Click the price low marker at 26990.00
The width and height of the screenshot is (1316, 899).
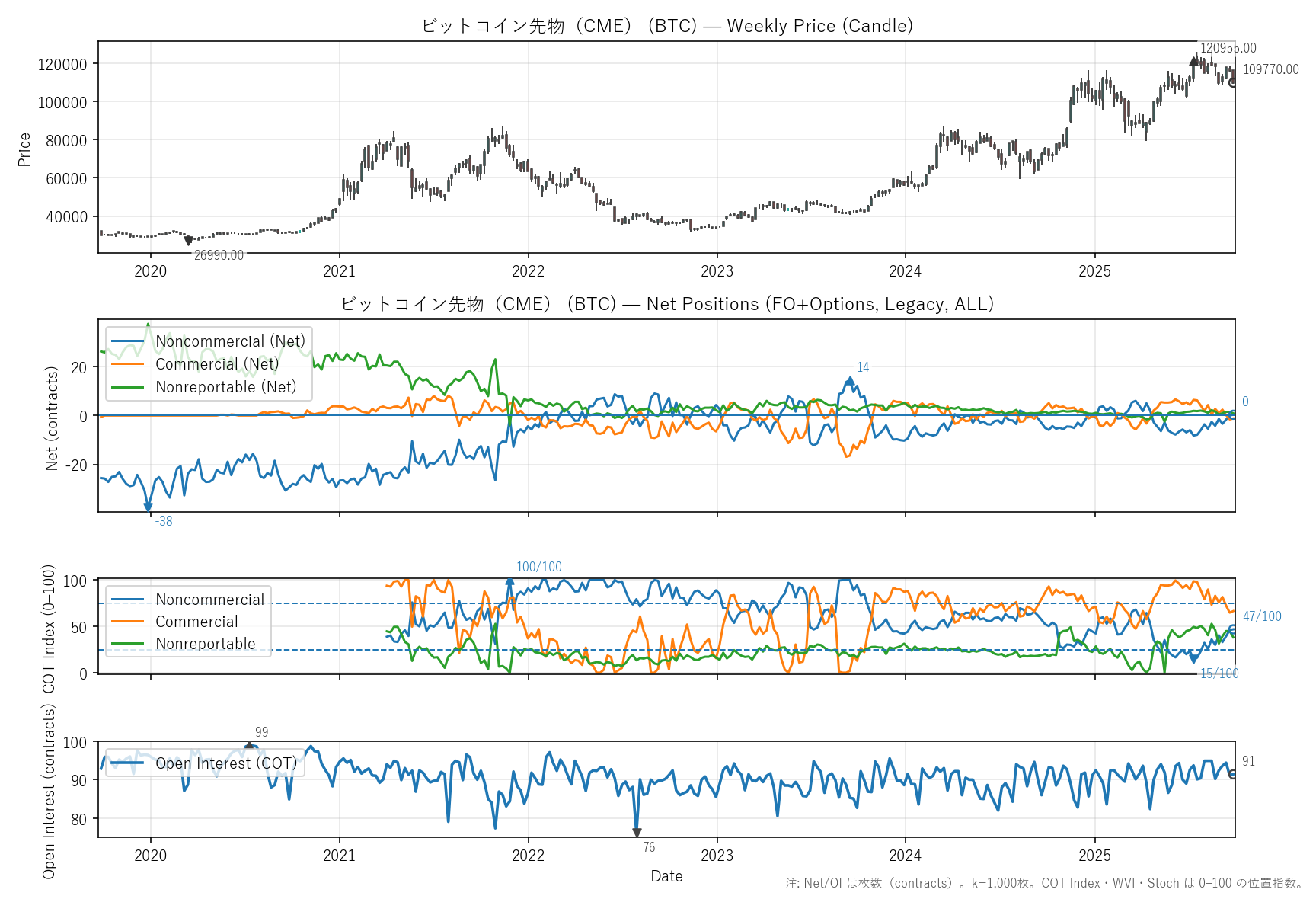click(x=188, y=241)
